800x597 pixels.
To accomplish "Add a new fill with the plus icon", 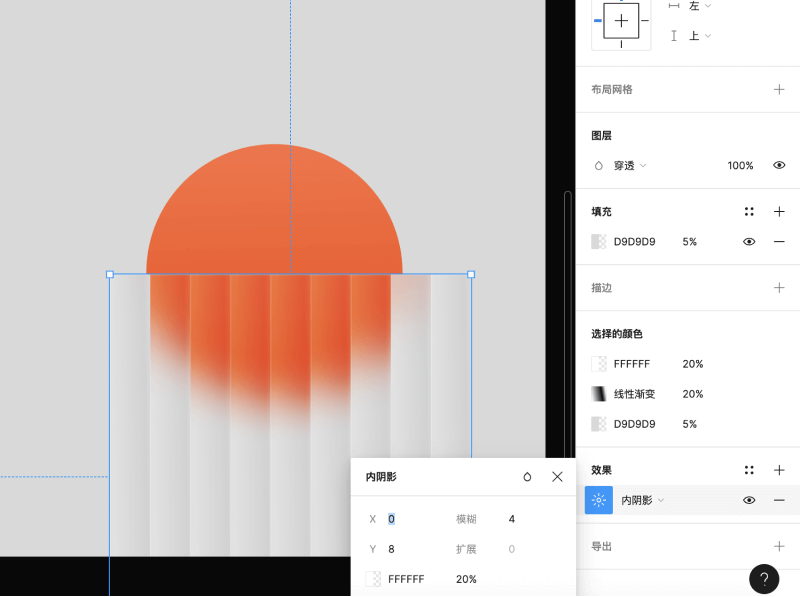I will tap(779, 211).
